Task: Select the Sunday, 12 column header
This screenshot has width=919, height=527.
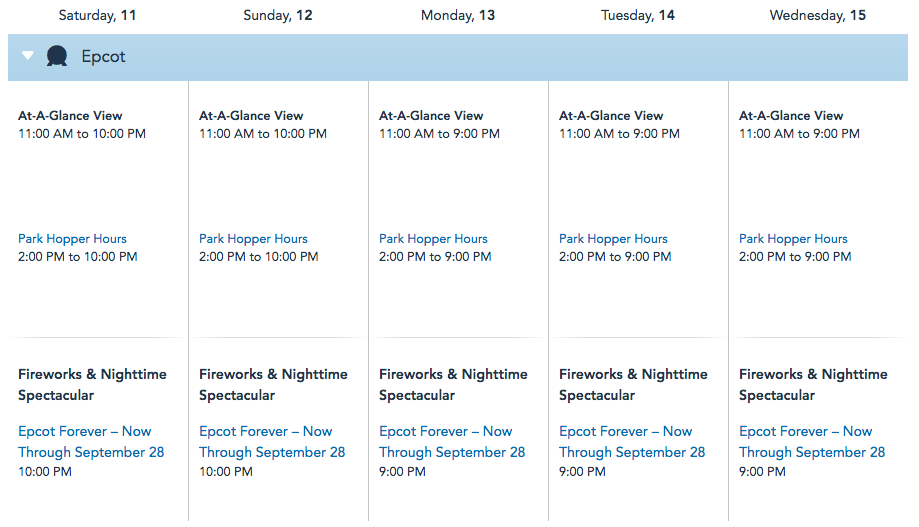Action: pyautogui.click(x=278, y=16)
